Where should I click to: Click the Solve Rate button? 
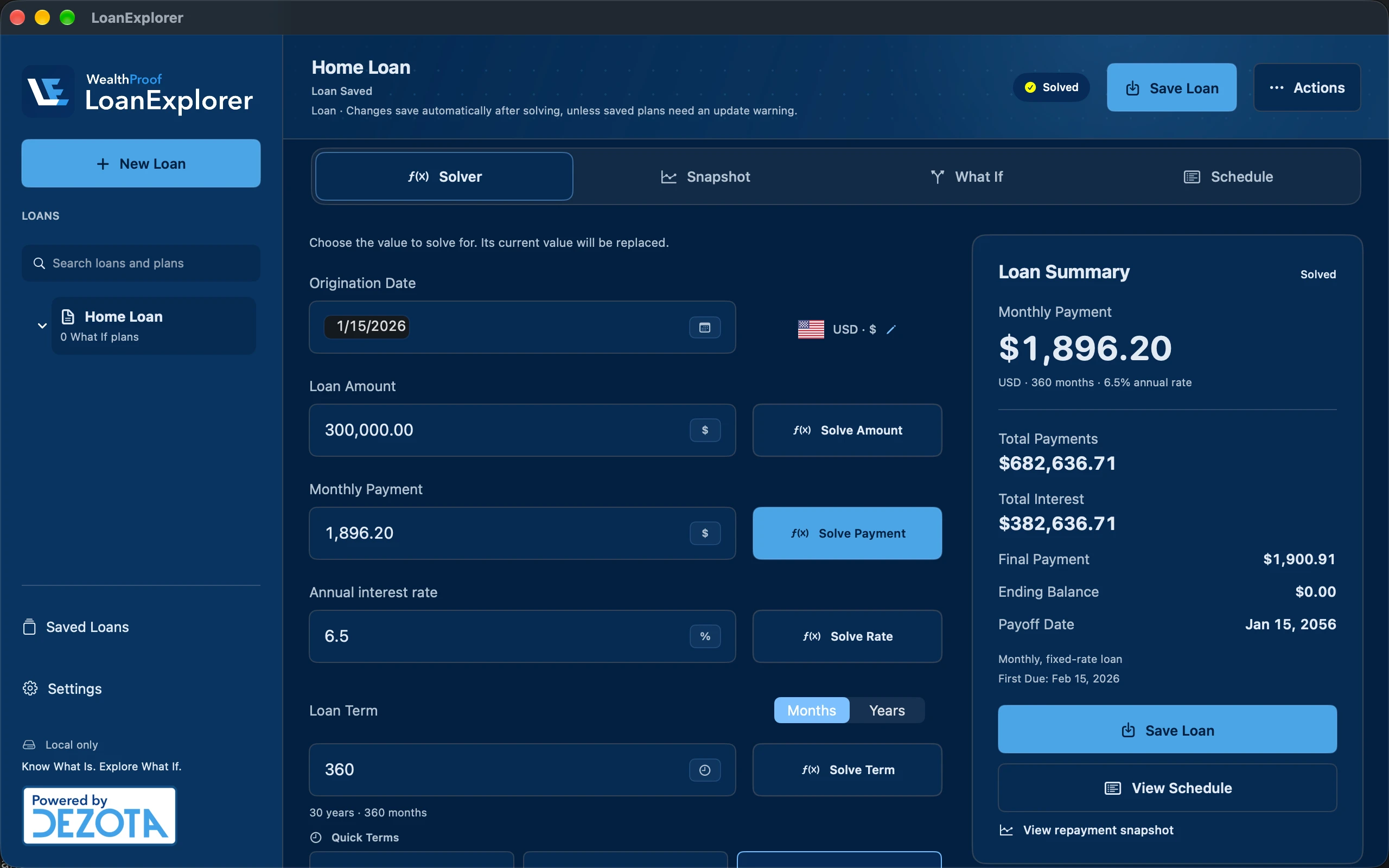click(847, 636)
